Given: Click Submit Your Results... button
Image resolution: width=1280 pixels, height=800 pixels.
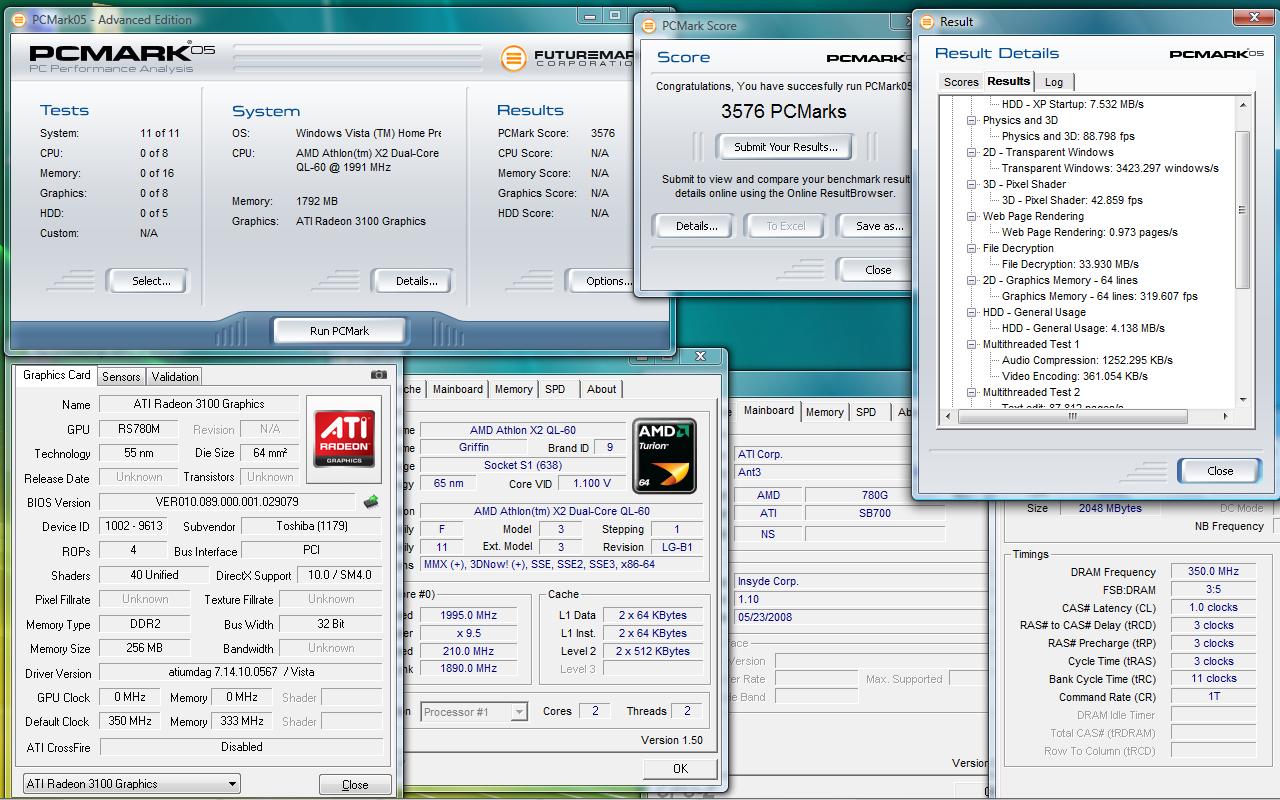Looking at the screenshot, I should [x=786, y=147].
